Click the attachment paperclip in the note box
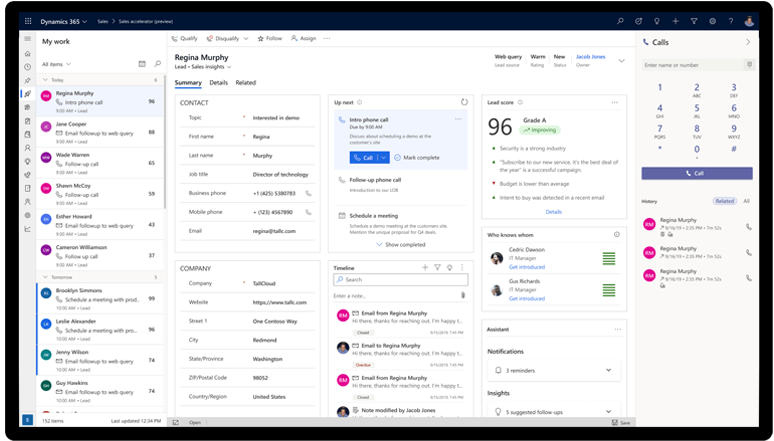Image resolution: width=774 pixels, height=441 pixels. click(x=462, y=296)
